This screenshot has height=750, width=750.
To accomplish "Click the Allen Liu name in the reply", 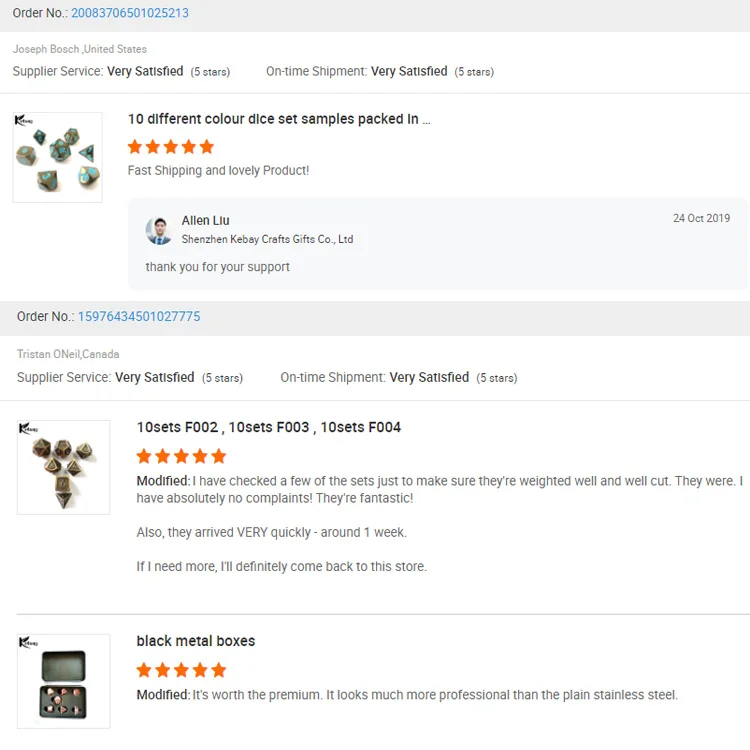I will [205, 220].
